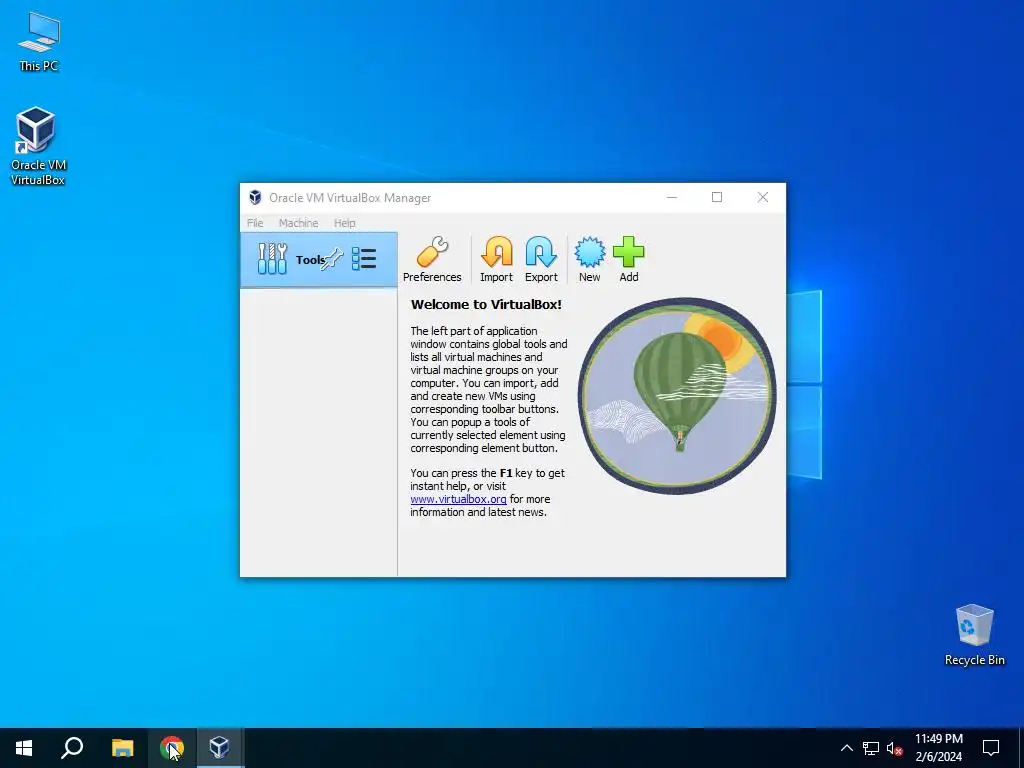Image resolution: width=1024 pixels, height=768 pixels.
Task: Click the VirtualBox title bar logo icon
Action: click(x=255, y=197)
